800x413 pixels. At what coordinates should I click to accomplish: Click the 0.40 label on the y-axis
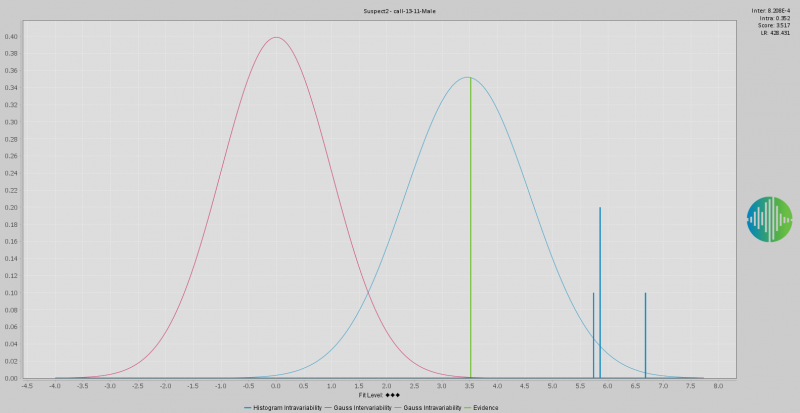(11, 37)
